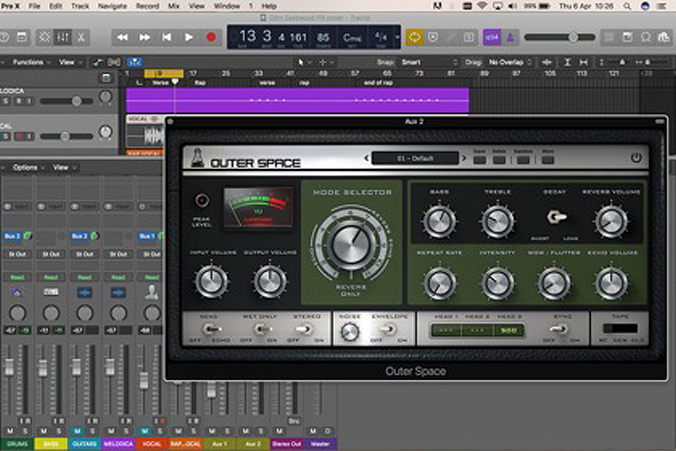
Task: Open the Editors scissors icon
Action: (81, 38)
